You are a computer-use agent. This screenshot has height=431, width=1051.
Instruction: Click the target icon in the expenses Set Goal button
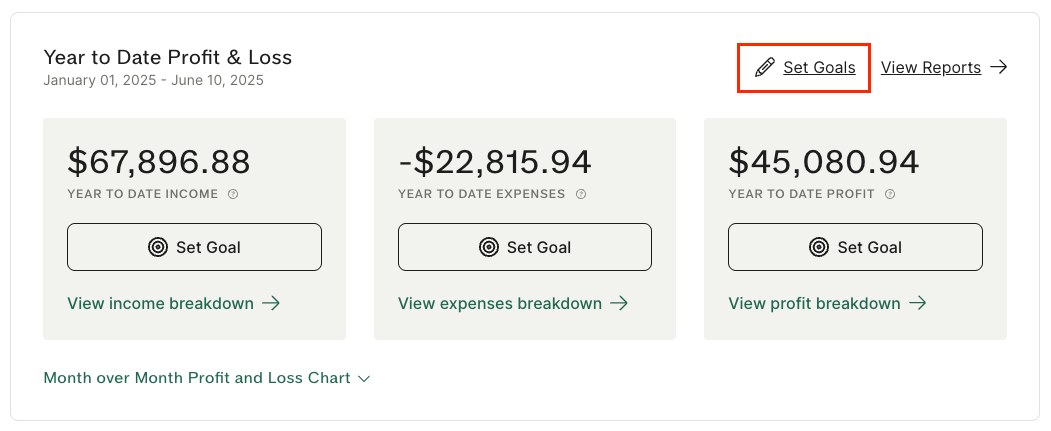point(489,247)
